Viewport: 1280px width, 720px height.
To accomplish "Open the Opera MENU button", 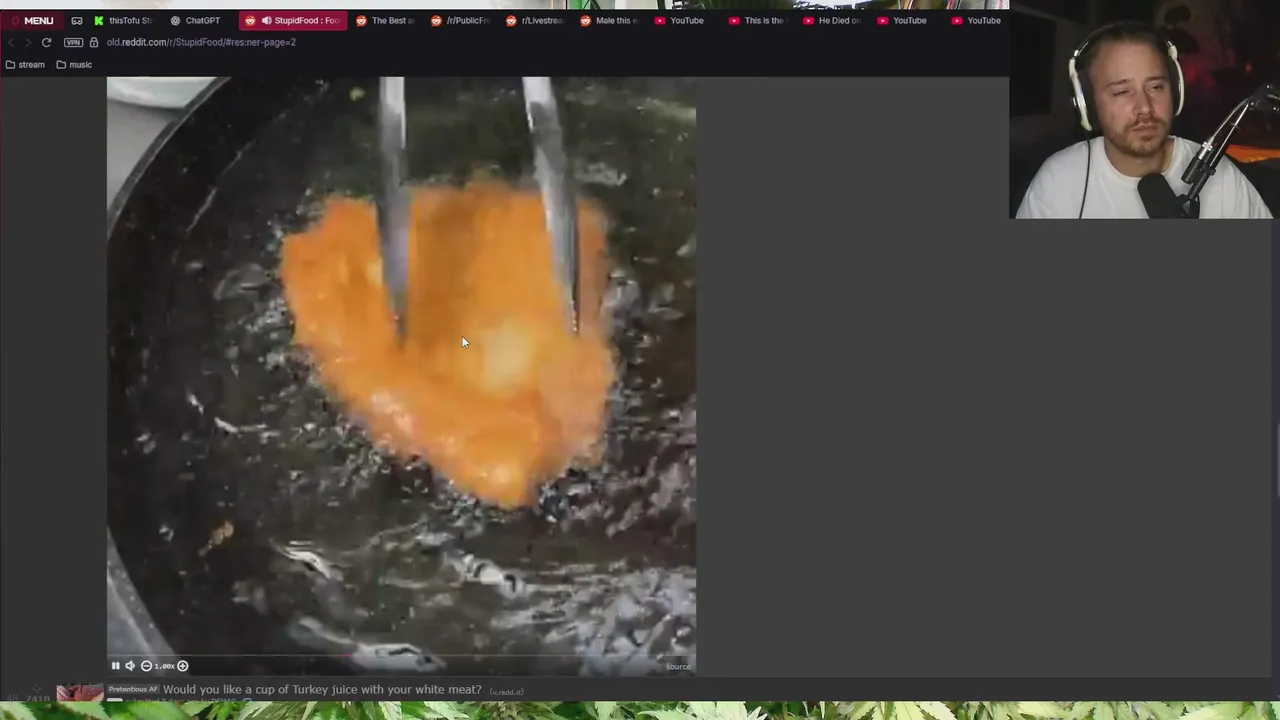I will [x=31, y=20].
